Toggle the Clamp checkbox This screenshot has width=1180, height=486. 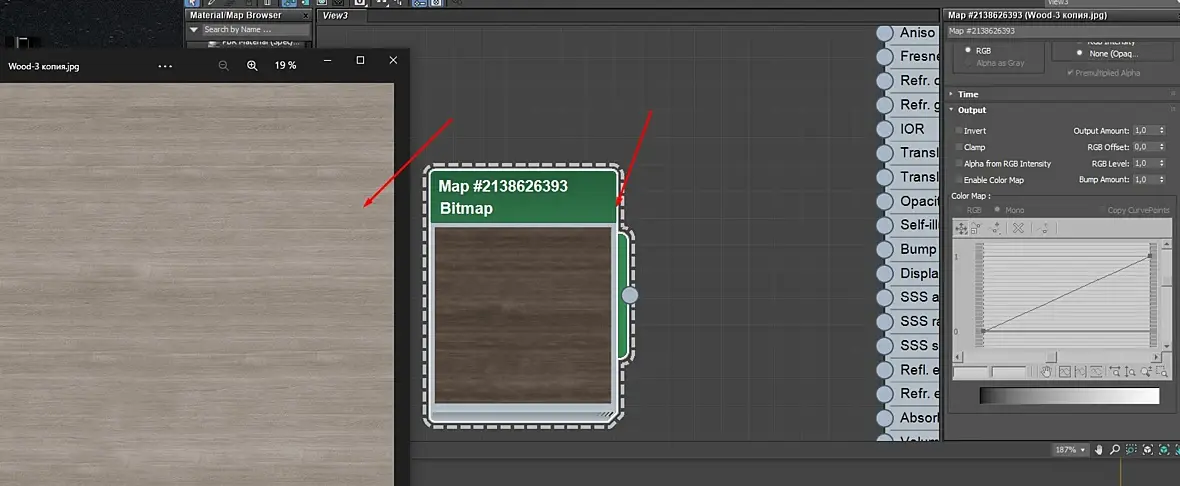click(x=959, y=147)
